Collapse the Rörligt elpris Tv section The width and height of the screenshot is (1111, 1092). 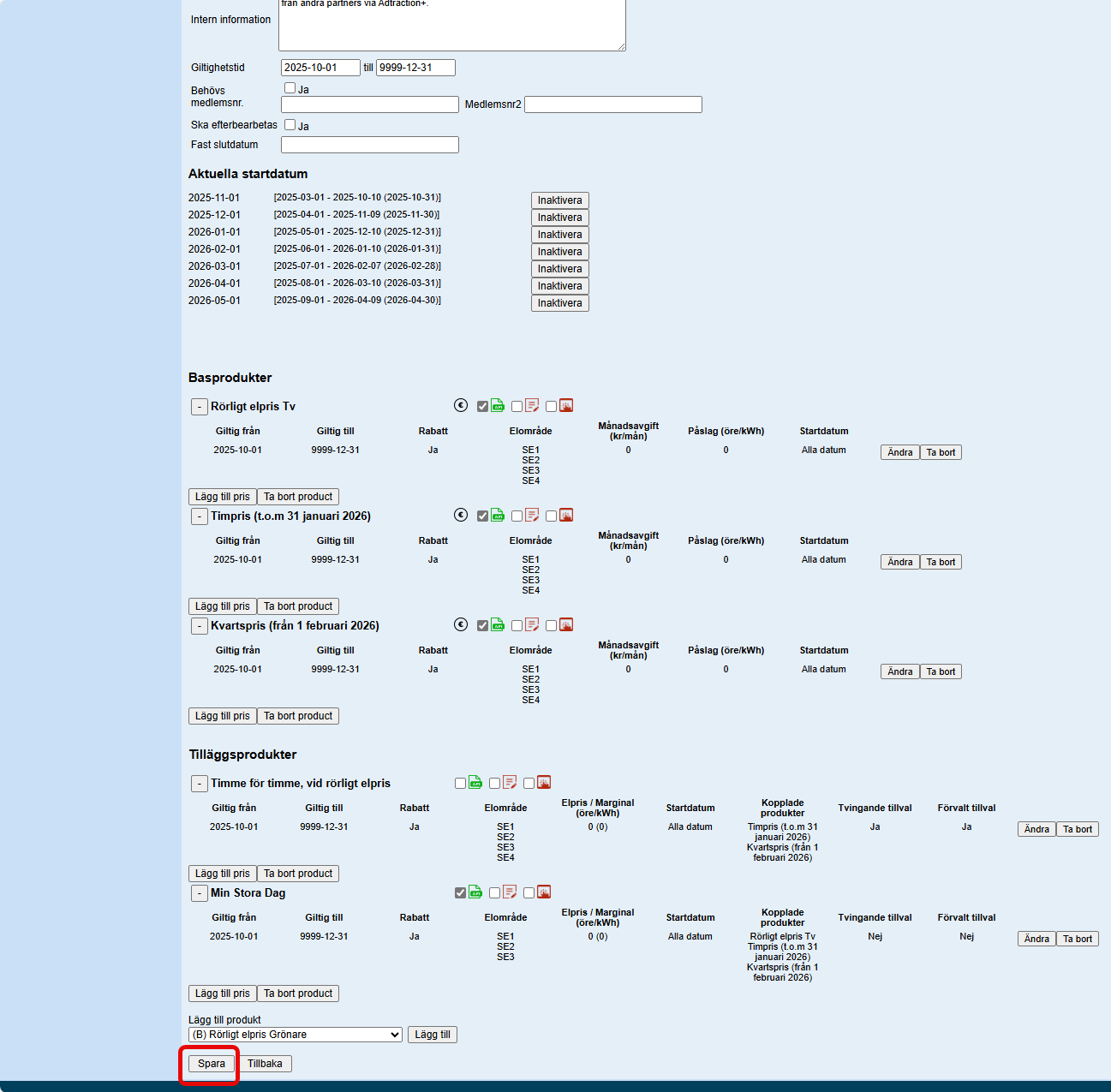click(199, 407)
